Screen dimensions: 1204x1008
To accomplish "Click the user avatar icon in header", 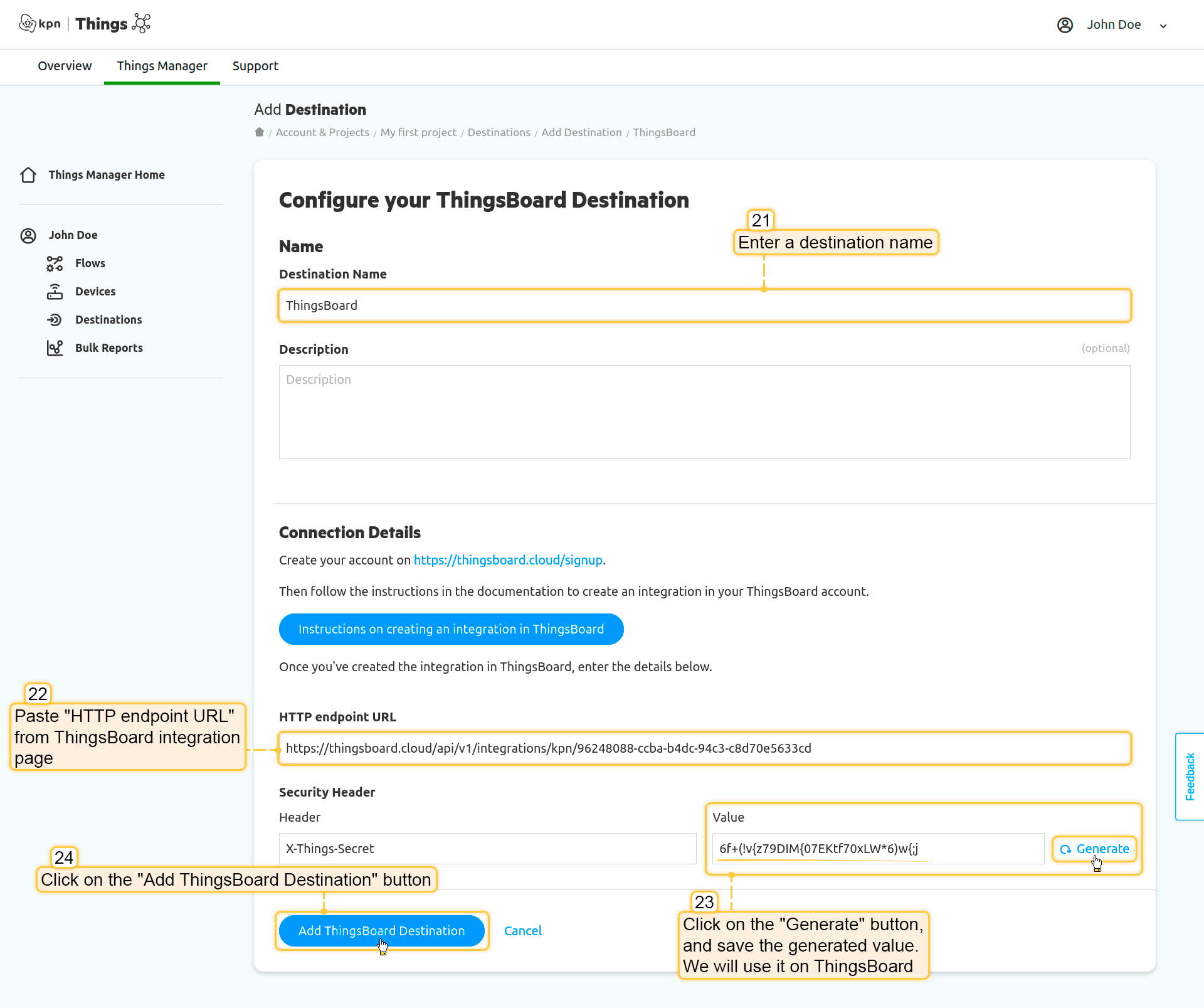I will tap(1065, 25).
